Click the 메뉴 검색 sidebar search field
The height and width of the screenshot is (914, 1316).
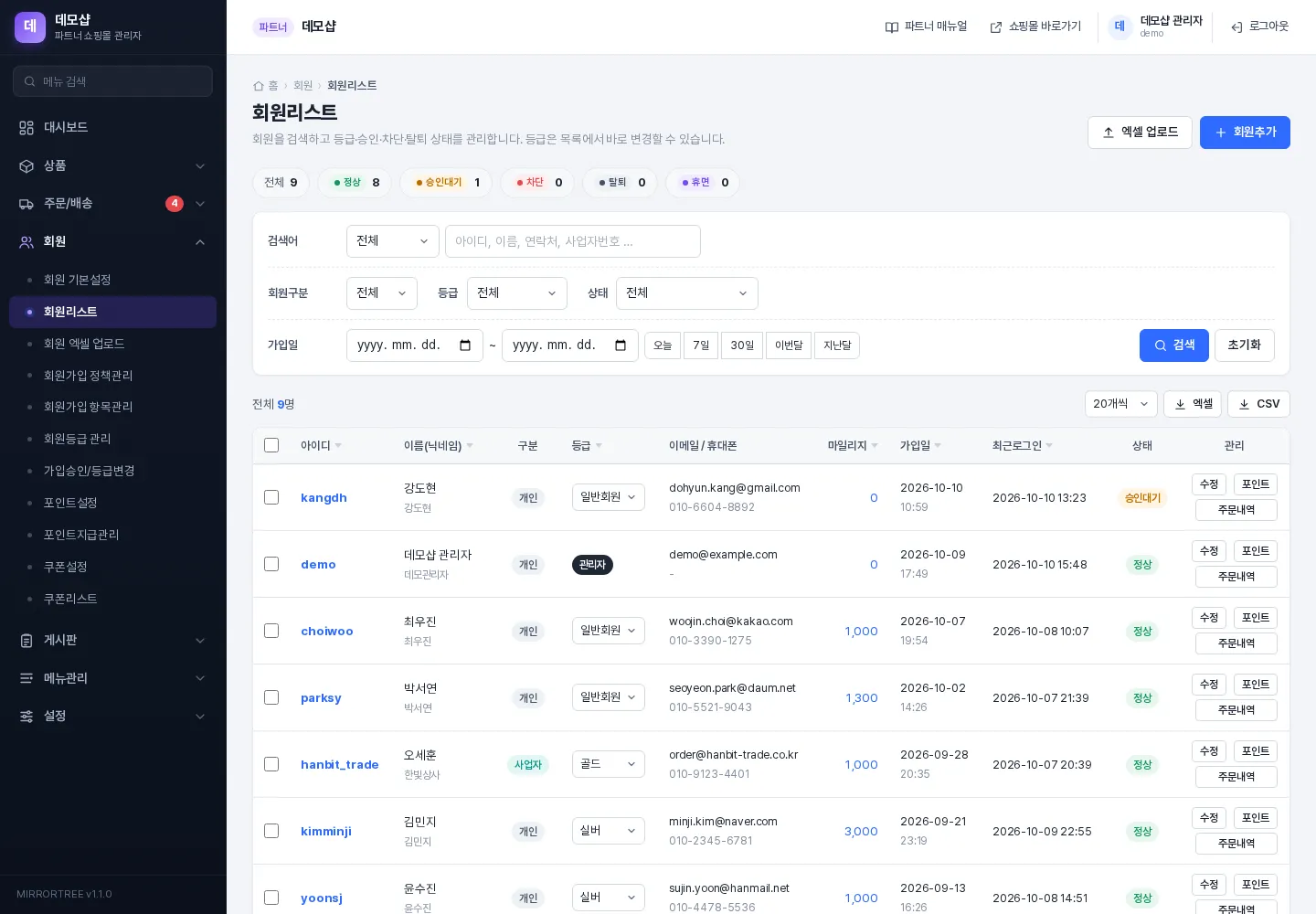pyautogui.click(x=112, y=81)
